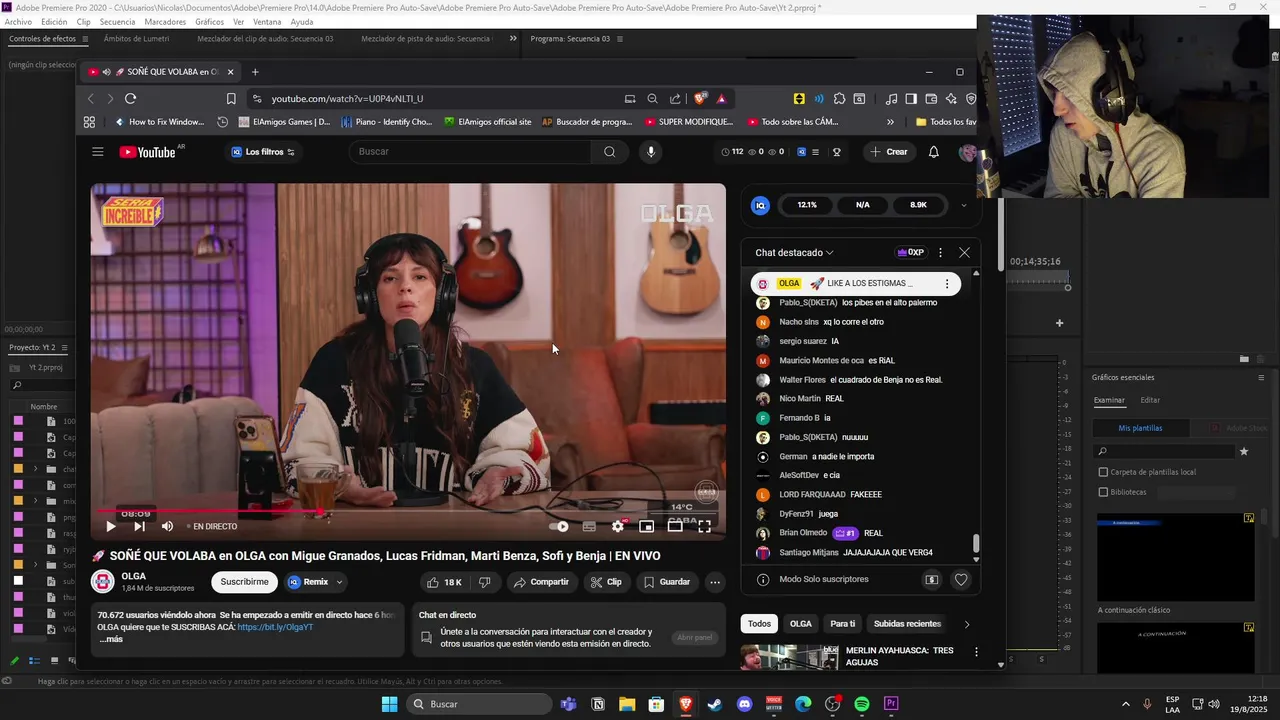Switch to the Editar tab in Gráficos esenciales
This screenshot has width=1280, height=720.
(x=1150, y=400)
